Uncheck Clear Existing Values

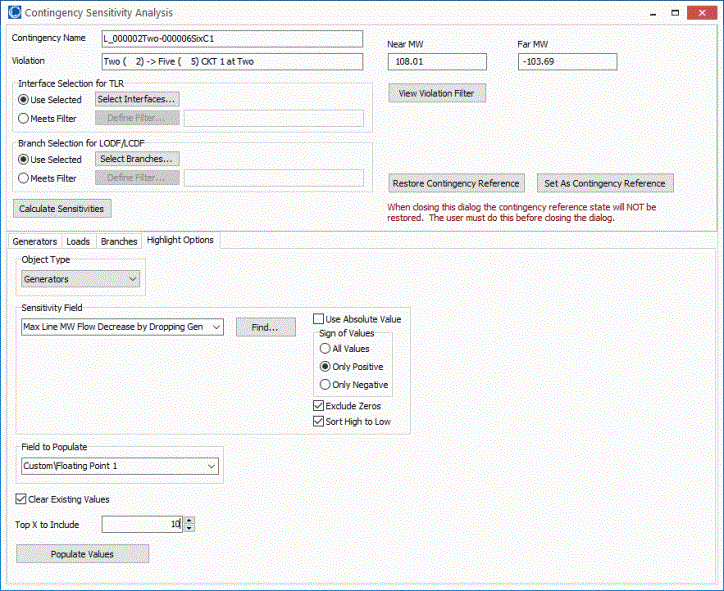click(22, 499)
